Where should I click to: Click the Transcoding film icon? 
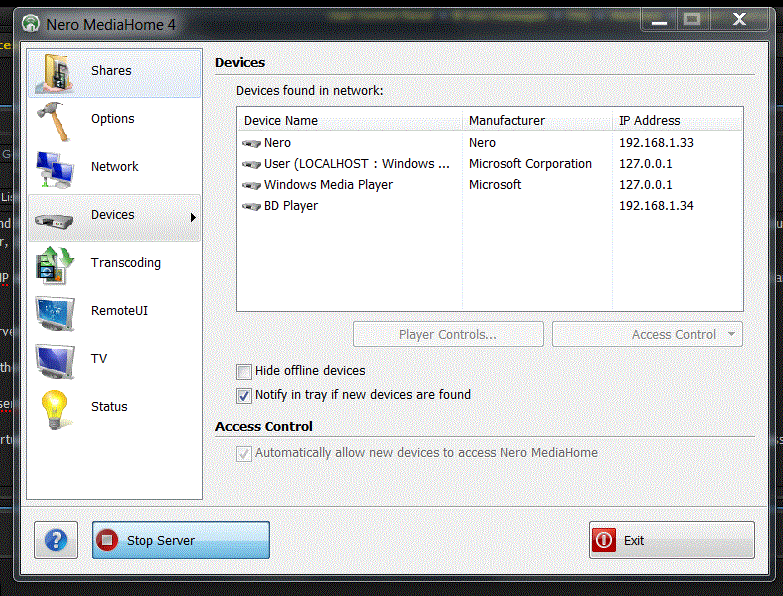[x=55, y=263]
